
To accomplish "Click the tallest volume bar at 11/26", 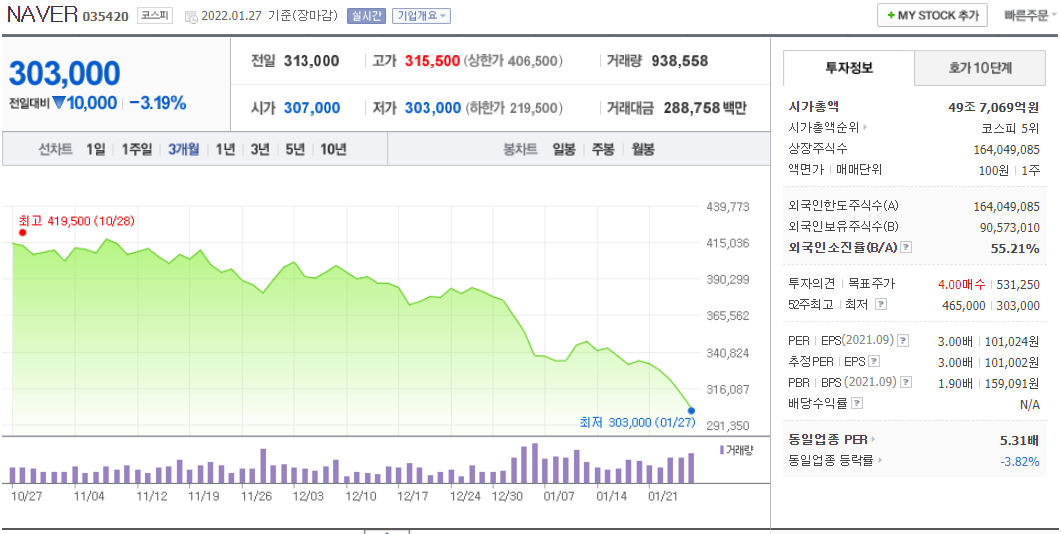I will tap(263, 466).
